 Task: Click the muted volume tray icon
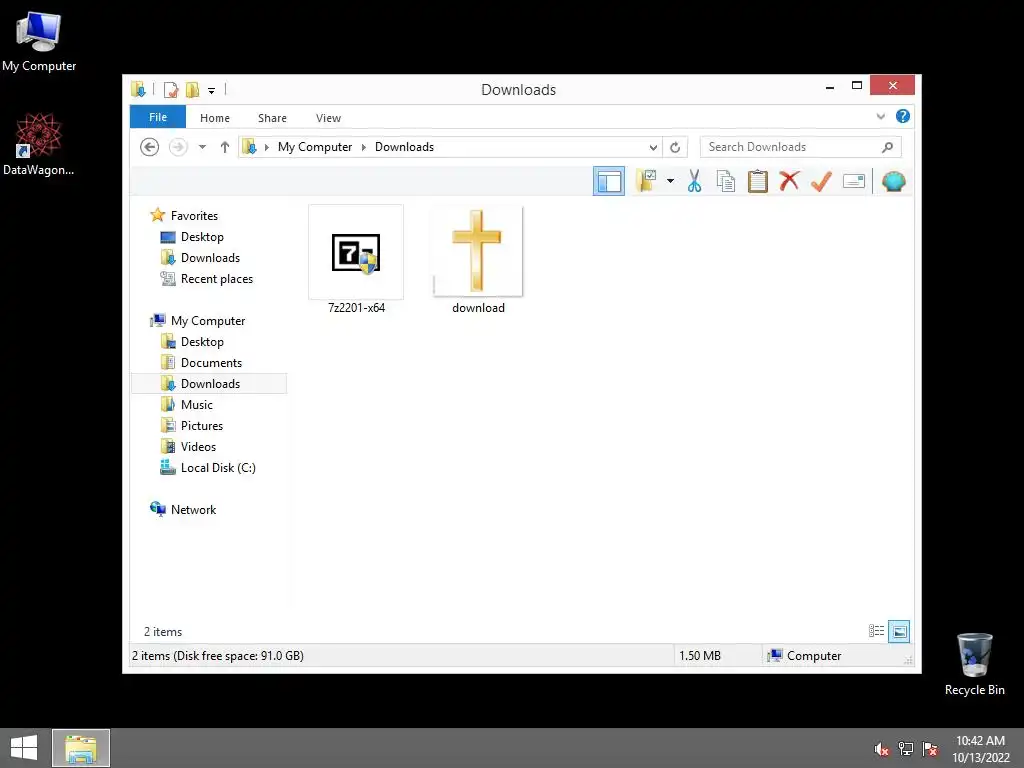click(882, 748)
